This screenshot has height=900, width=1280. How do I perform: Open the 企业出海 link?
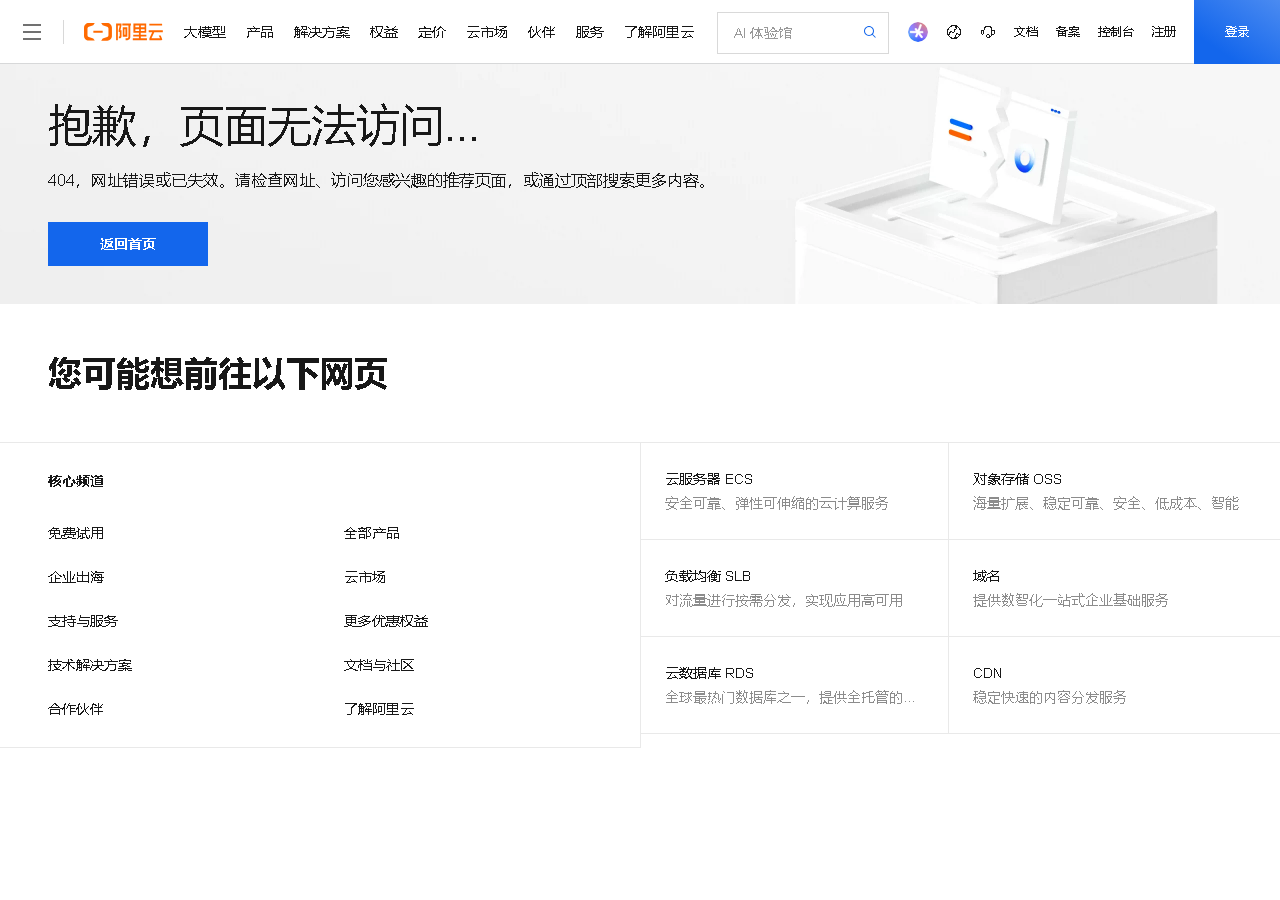[76, 577]
